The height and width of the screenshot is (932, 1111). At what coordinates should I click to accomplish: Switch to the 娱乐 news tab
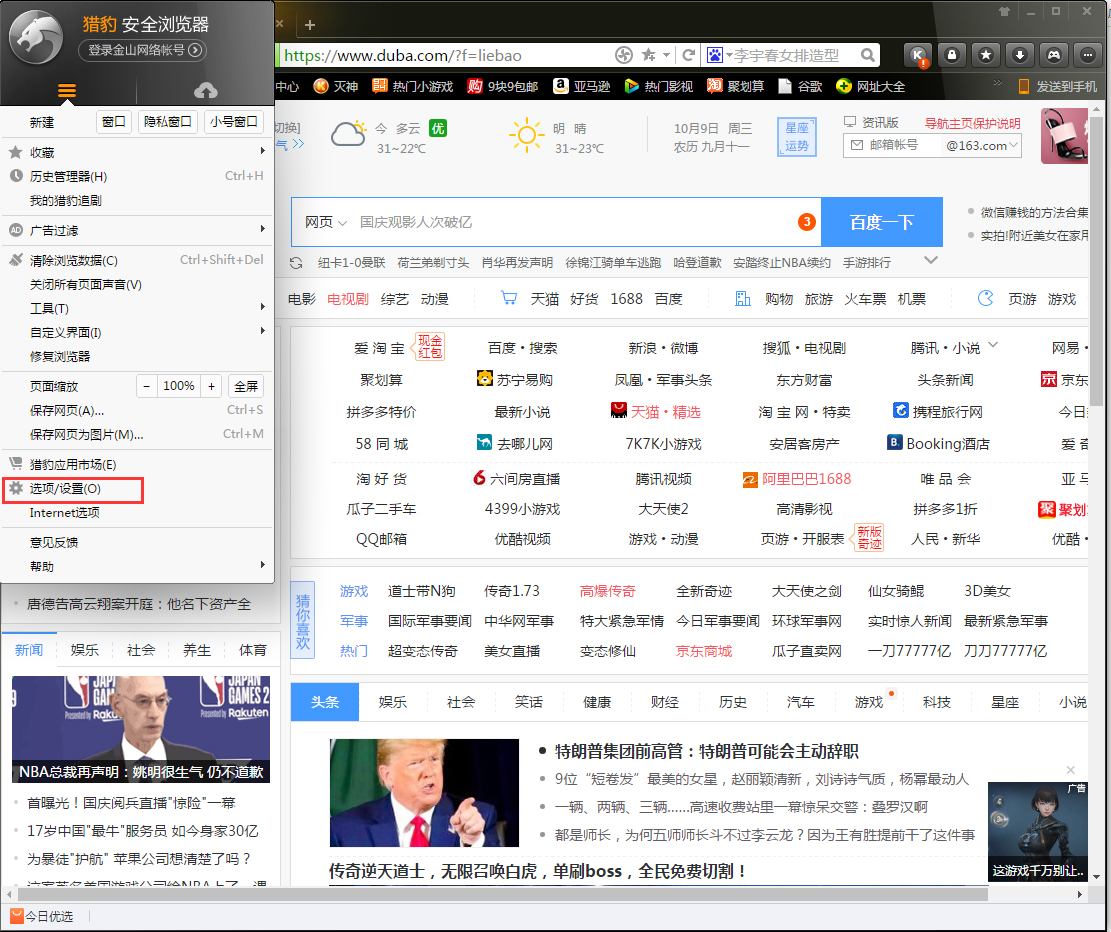[85, 649]
